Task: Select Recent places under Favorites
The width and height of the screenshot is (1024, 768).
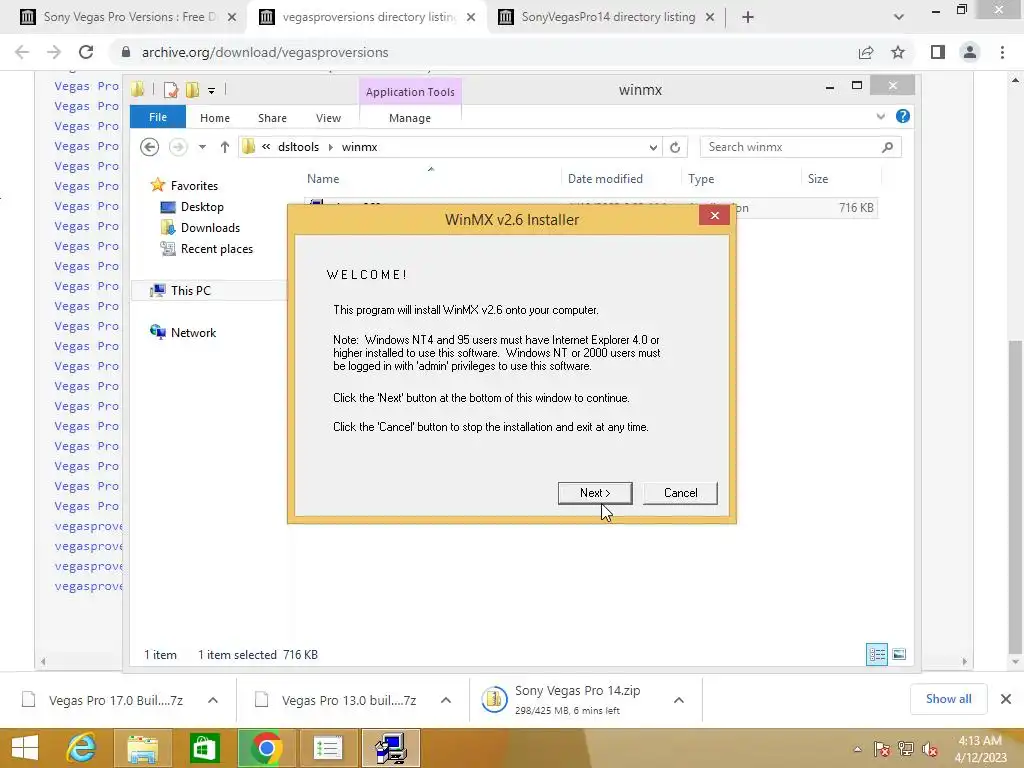Action: coord(217,249)
